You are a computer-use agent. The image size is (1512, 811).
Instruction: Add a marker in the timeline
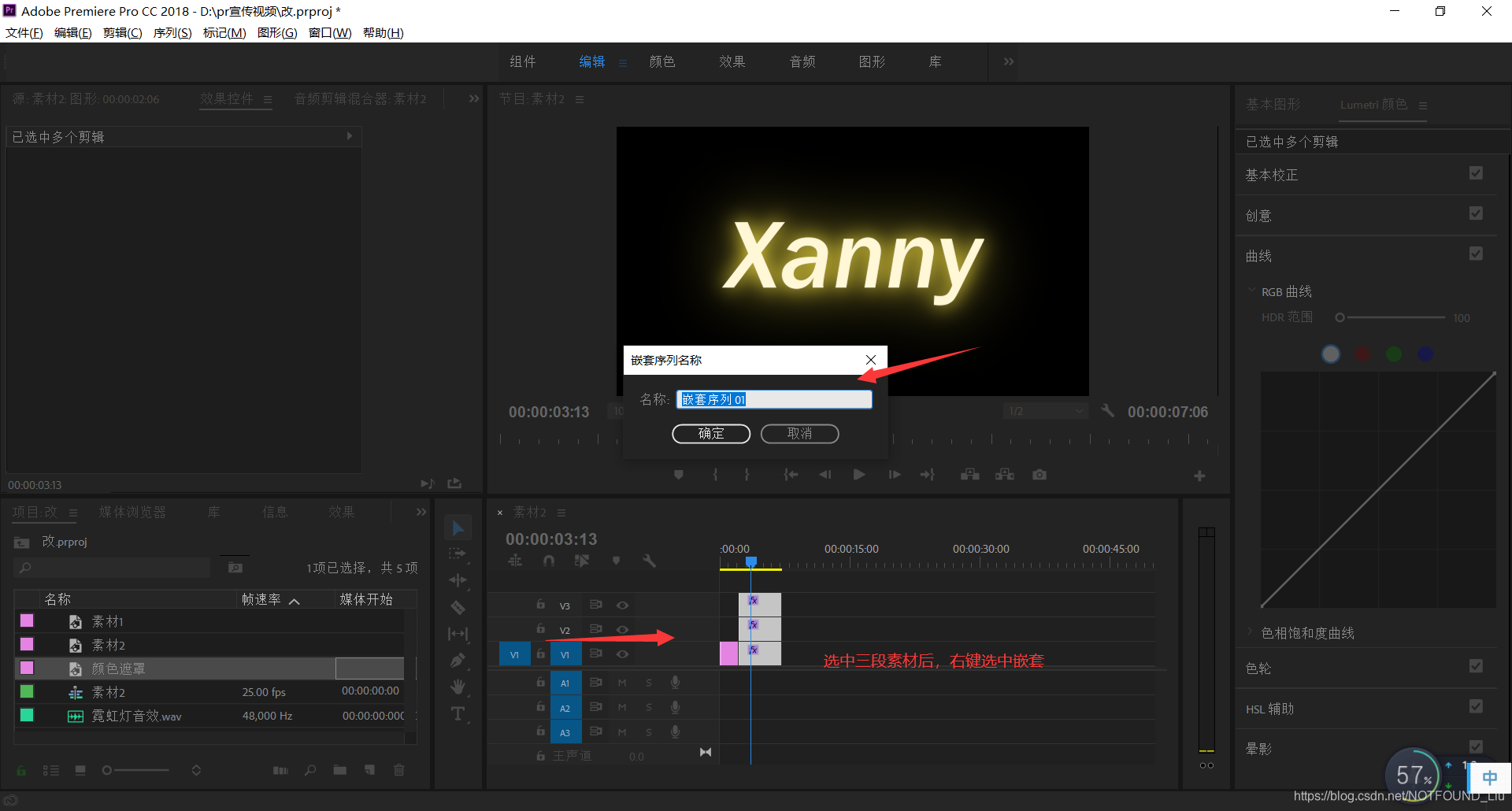[617, 561]
